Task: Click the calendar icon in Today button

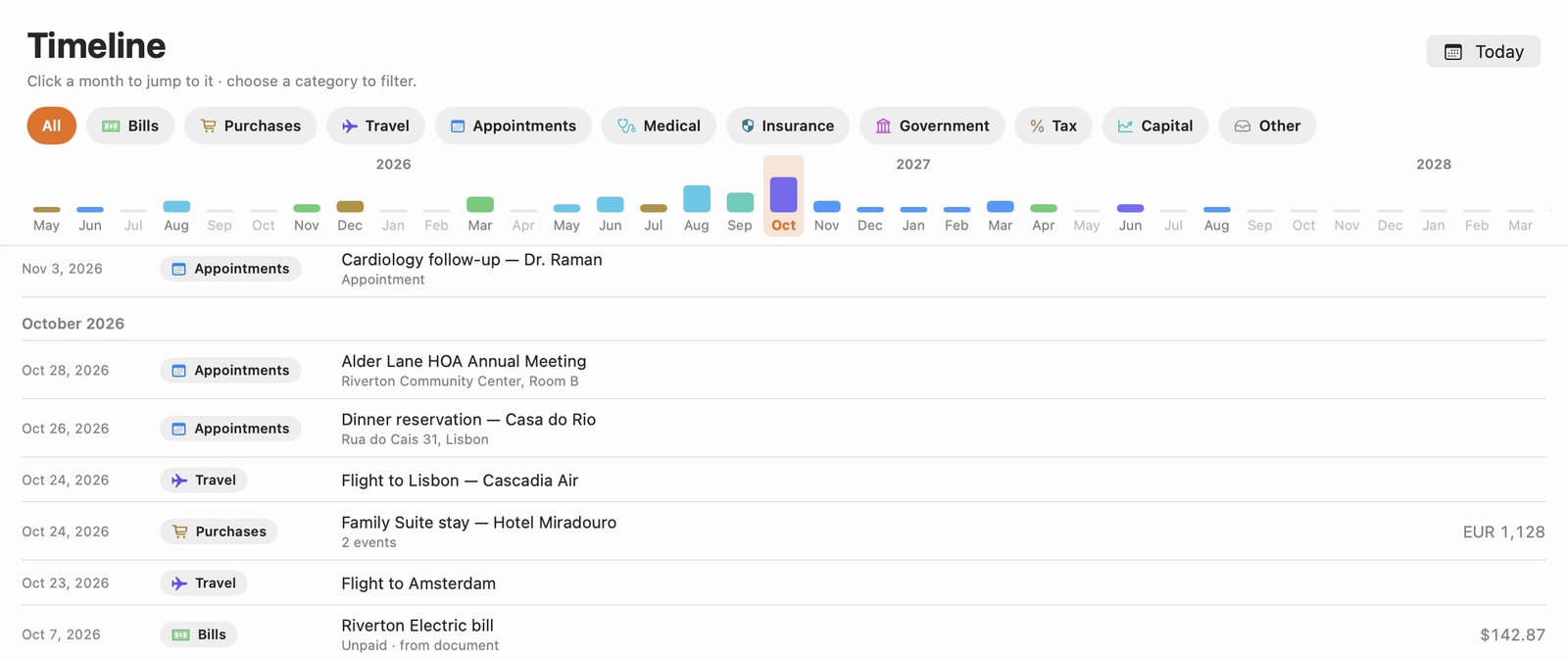Action: tap(1453, 52)
